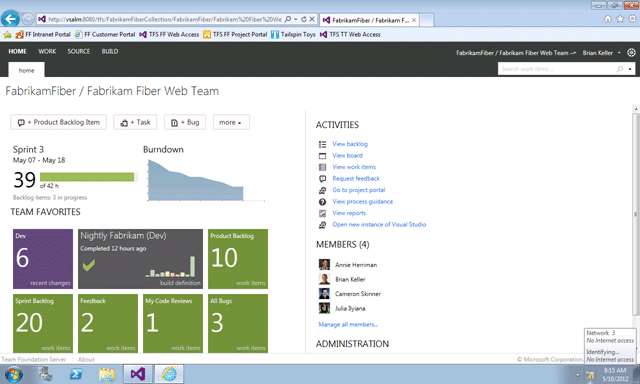Click the Open Visual Studio instance icon
The height and width of the screenshot is (384, 640).
[322, 224]
